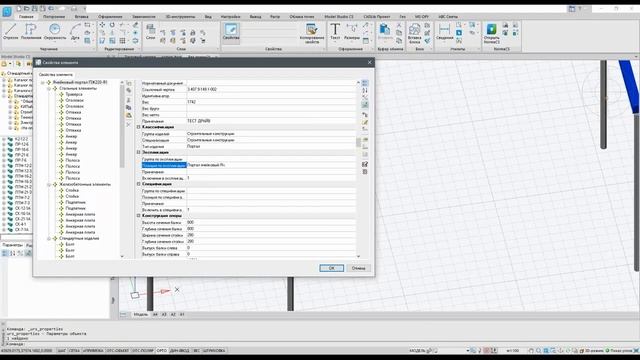
Task: Collapse the Стальные элементы tree node
Action: (x=49, y=89)
